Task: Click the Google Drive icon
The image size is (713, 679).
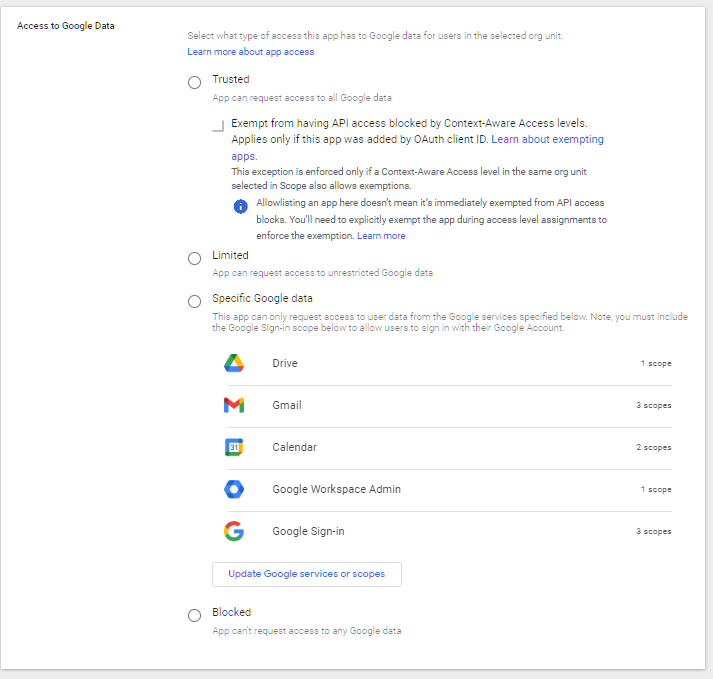Action: (x=234, y=363)
